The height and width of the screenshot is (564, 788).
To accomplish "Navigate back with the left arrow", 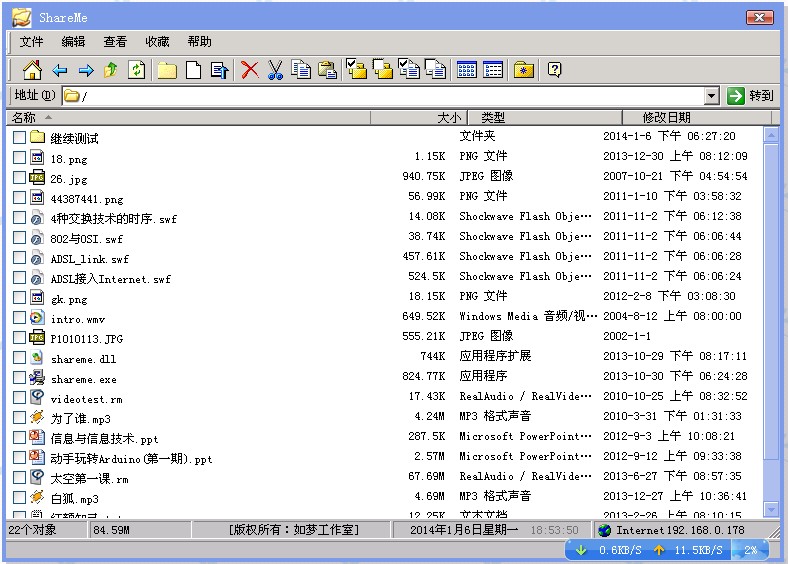I will 60,70.
